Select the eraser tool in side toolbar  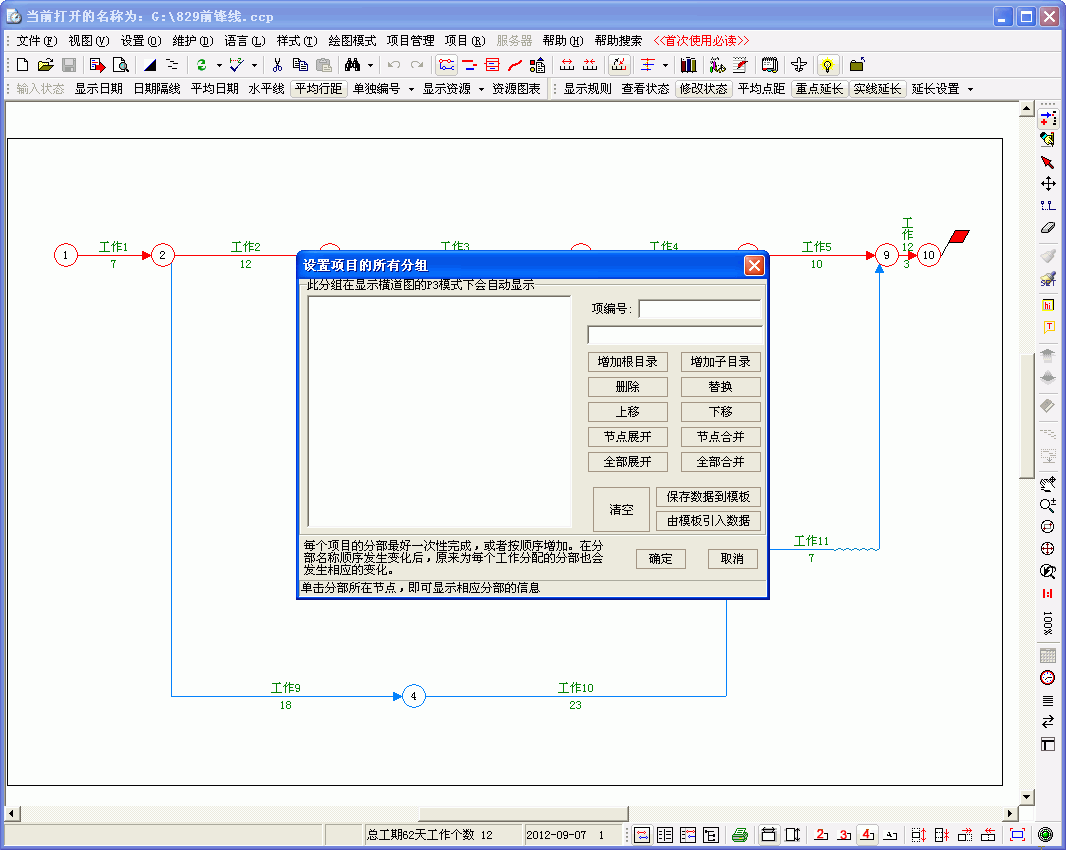coord(1048,228)
